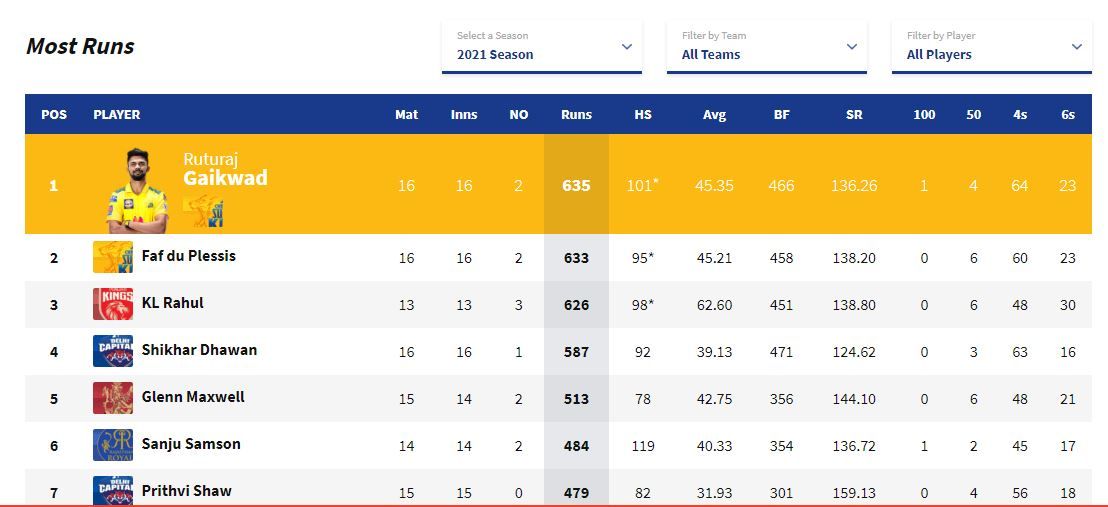The image size is (1108, 507).
Task: Click Prithvi Shaw's Delhi Capitals logo
Action: (112, 490)
